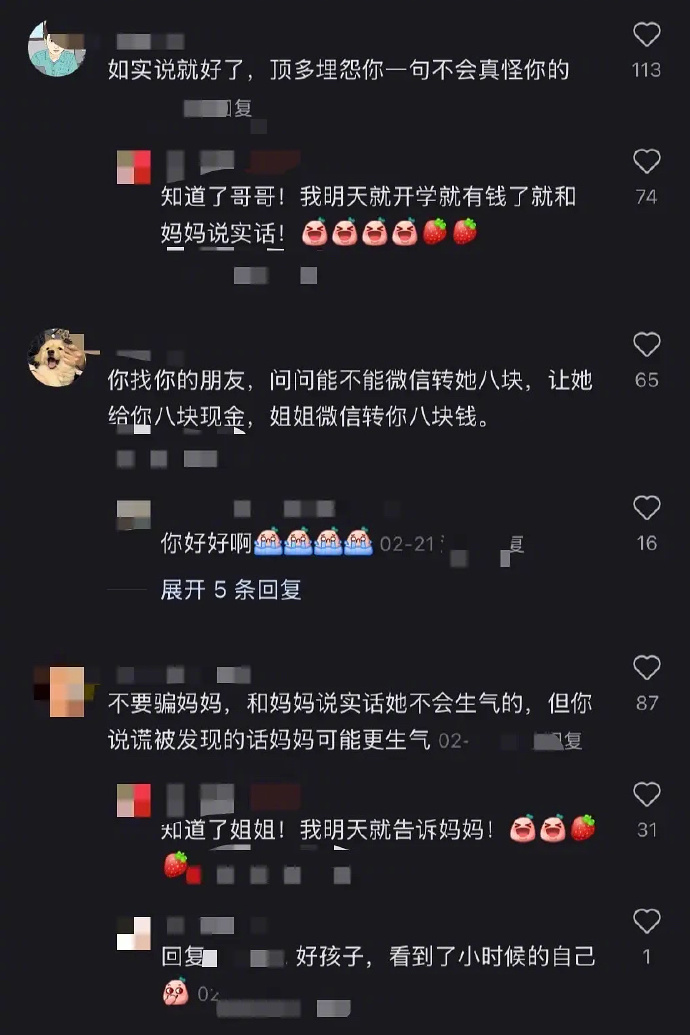Image resolution: width=690 pixels, height=1035 pixels.
Task: Expand 展开 5 条回复 replies
Action: point(231,589)
